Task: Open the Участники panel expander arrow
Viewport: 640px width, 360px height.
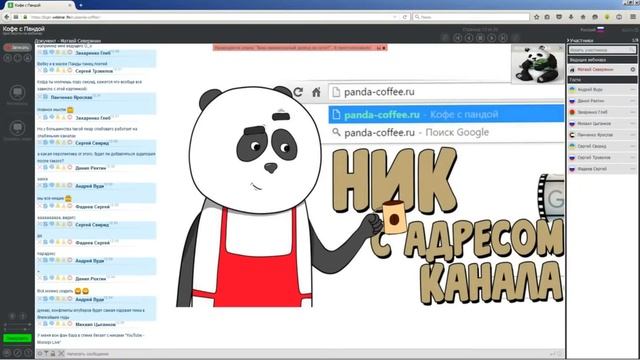Action: point(568,40)
